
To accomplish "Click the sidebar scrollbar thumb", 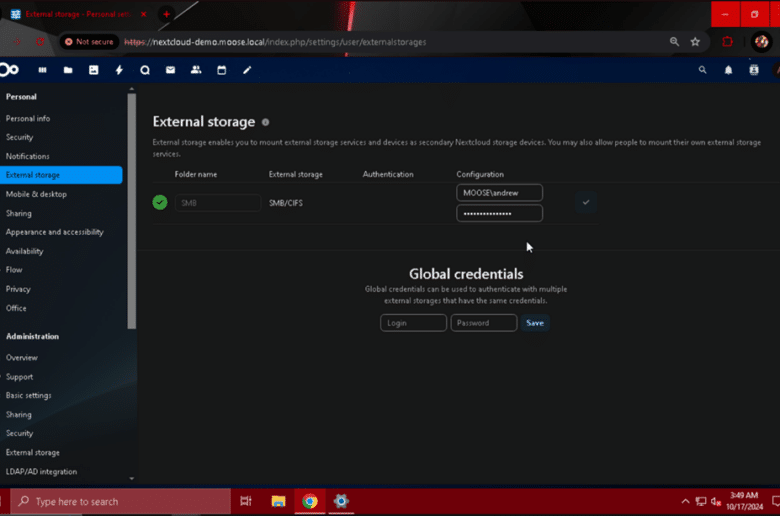I will [131, 211].
